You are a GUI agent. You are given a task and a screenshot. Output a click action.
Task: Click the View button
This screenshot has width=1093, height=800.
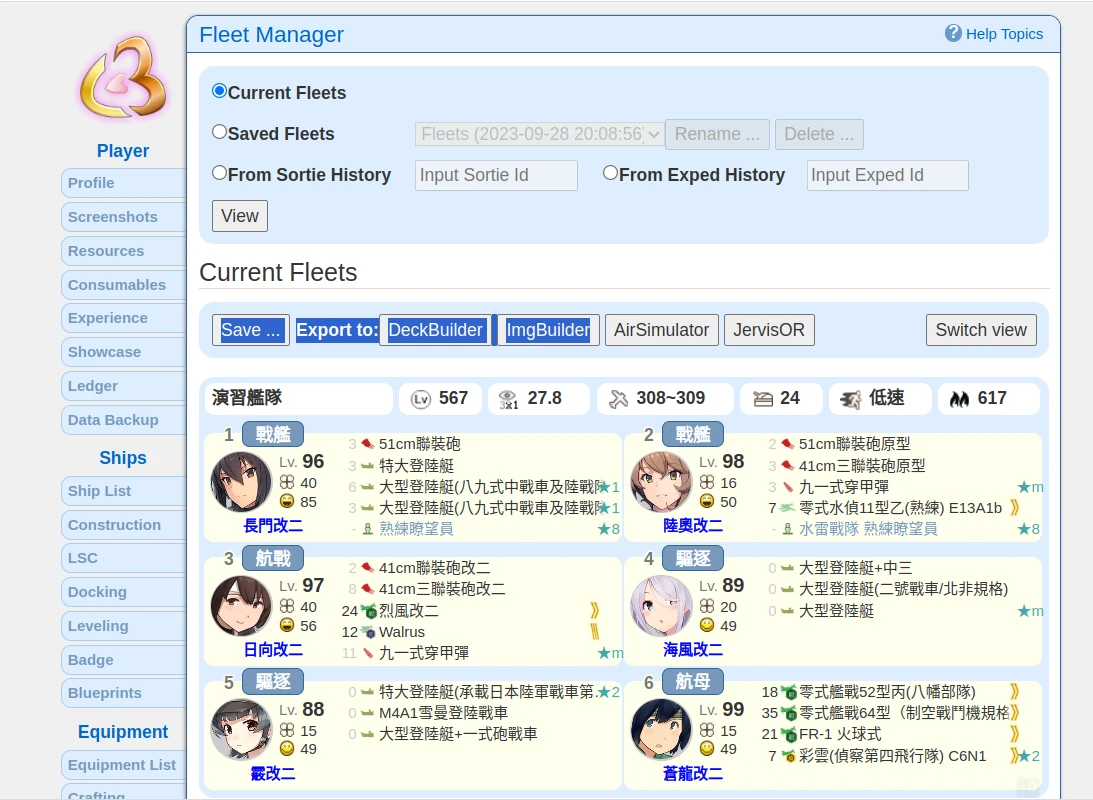[x=240, y=216]
